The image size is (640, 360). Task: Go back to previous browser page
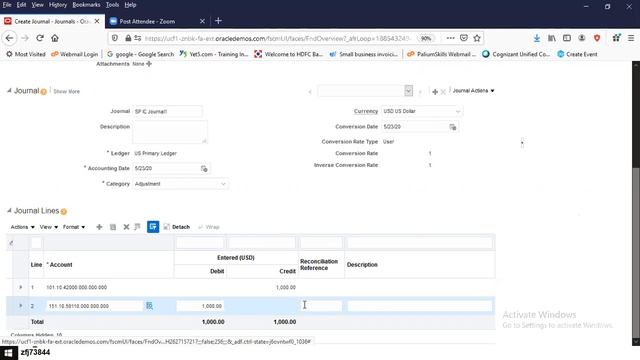point(9,38)
